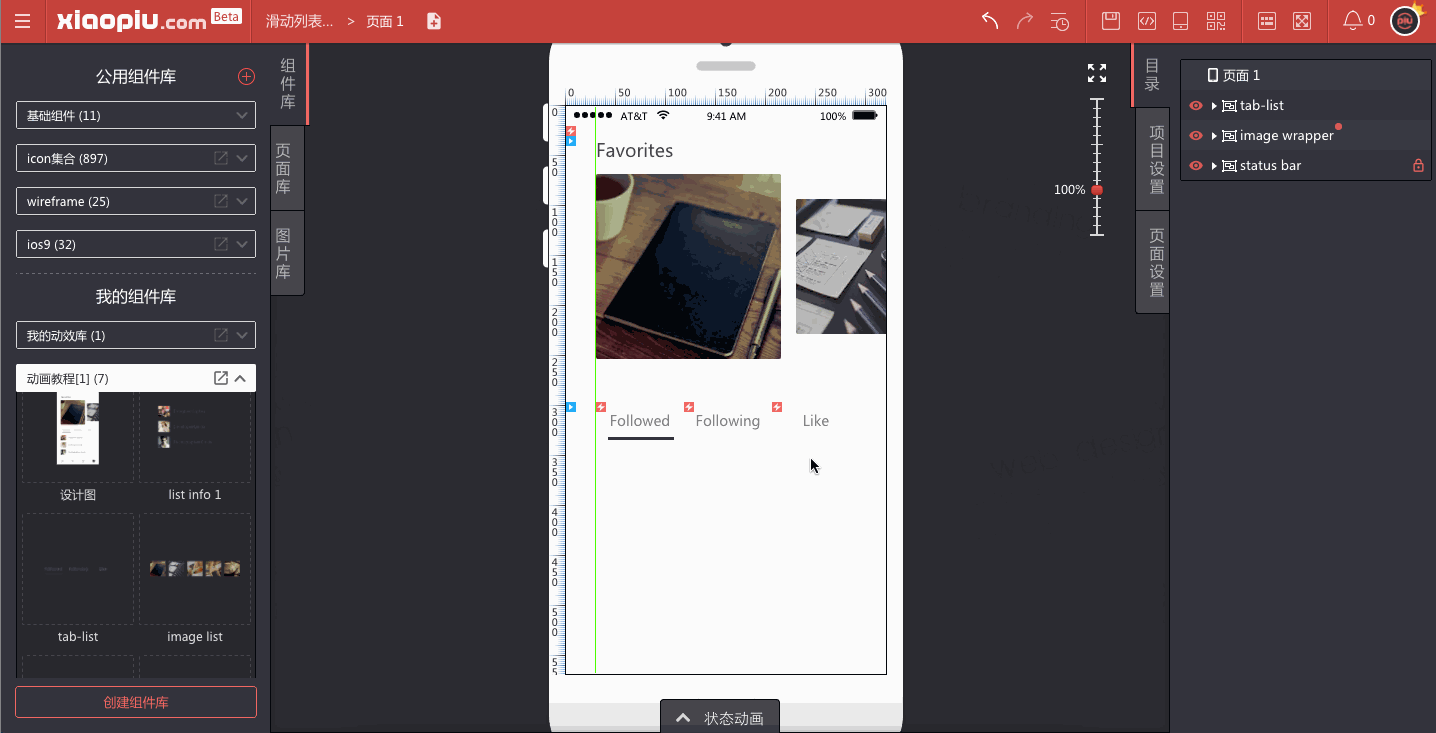1436x733 pixels.
Task: Open the layout panels icon
Action: (x=1267, y=21)
